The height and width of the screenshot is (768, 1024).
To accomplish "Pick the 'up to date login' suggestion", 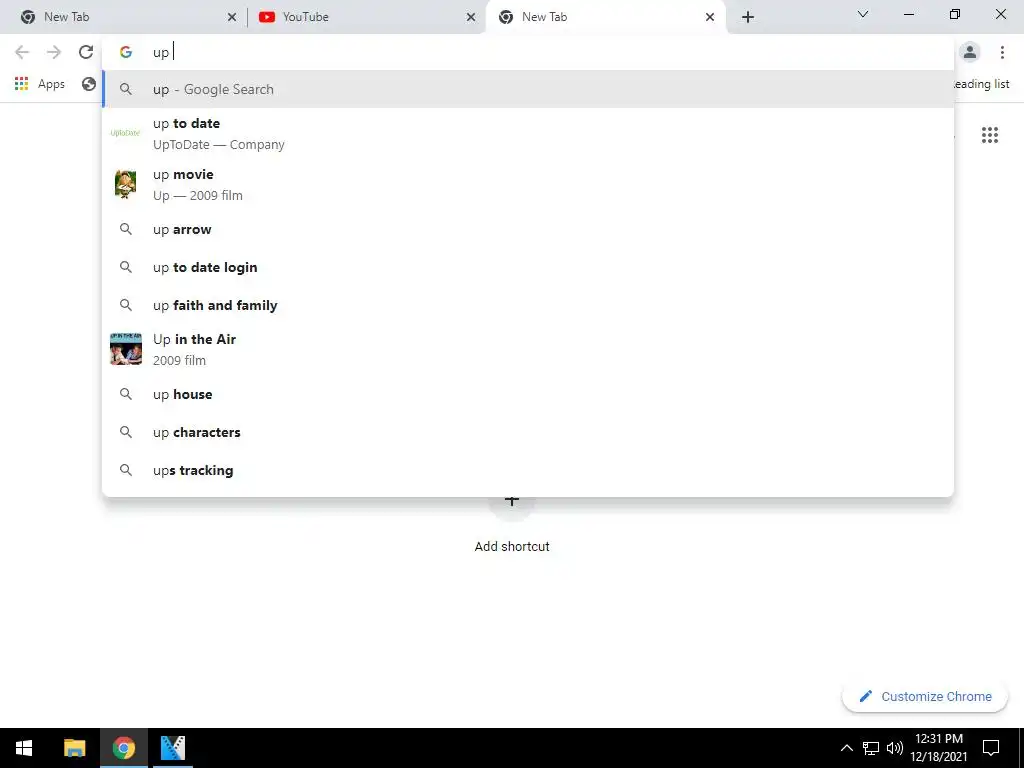I will [x=528, y=267].
